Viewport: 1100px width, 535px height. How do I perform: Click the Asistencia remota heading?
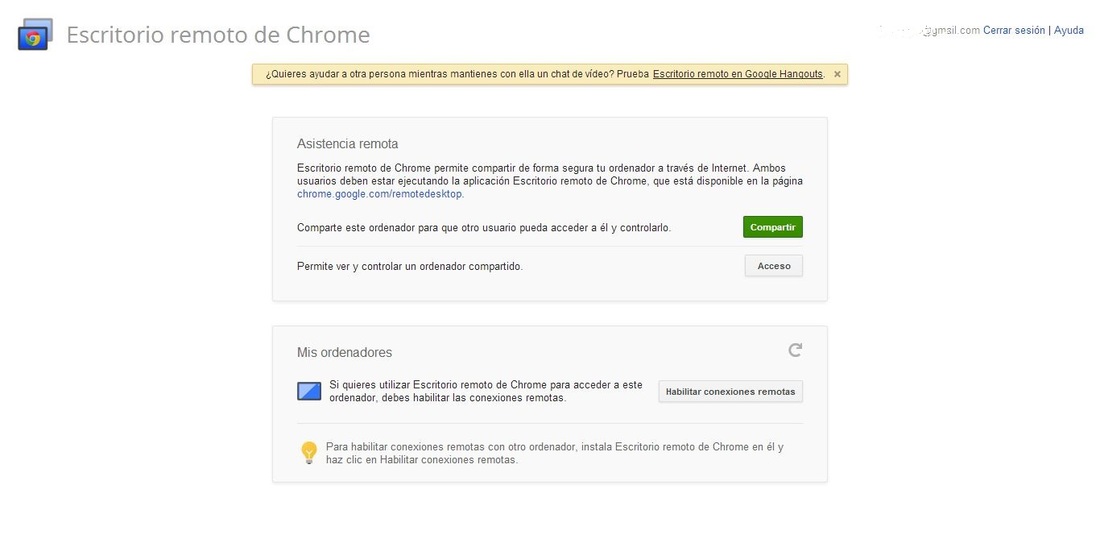click(x=347, y=144)
